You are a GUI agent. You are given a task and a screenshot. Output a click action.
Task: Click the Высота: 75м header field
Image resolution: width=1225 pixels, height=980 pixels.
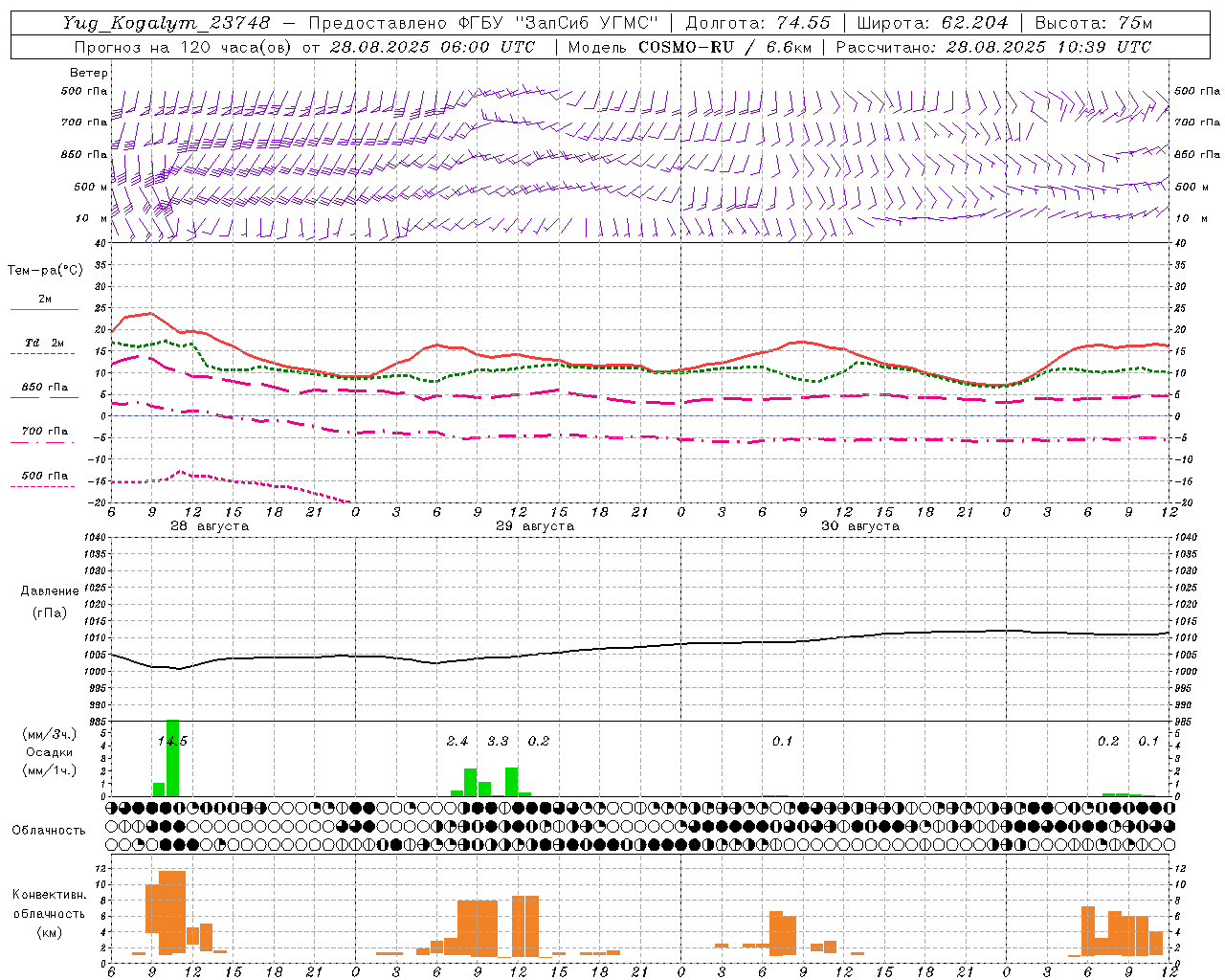coord(1094,23)
